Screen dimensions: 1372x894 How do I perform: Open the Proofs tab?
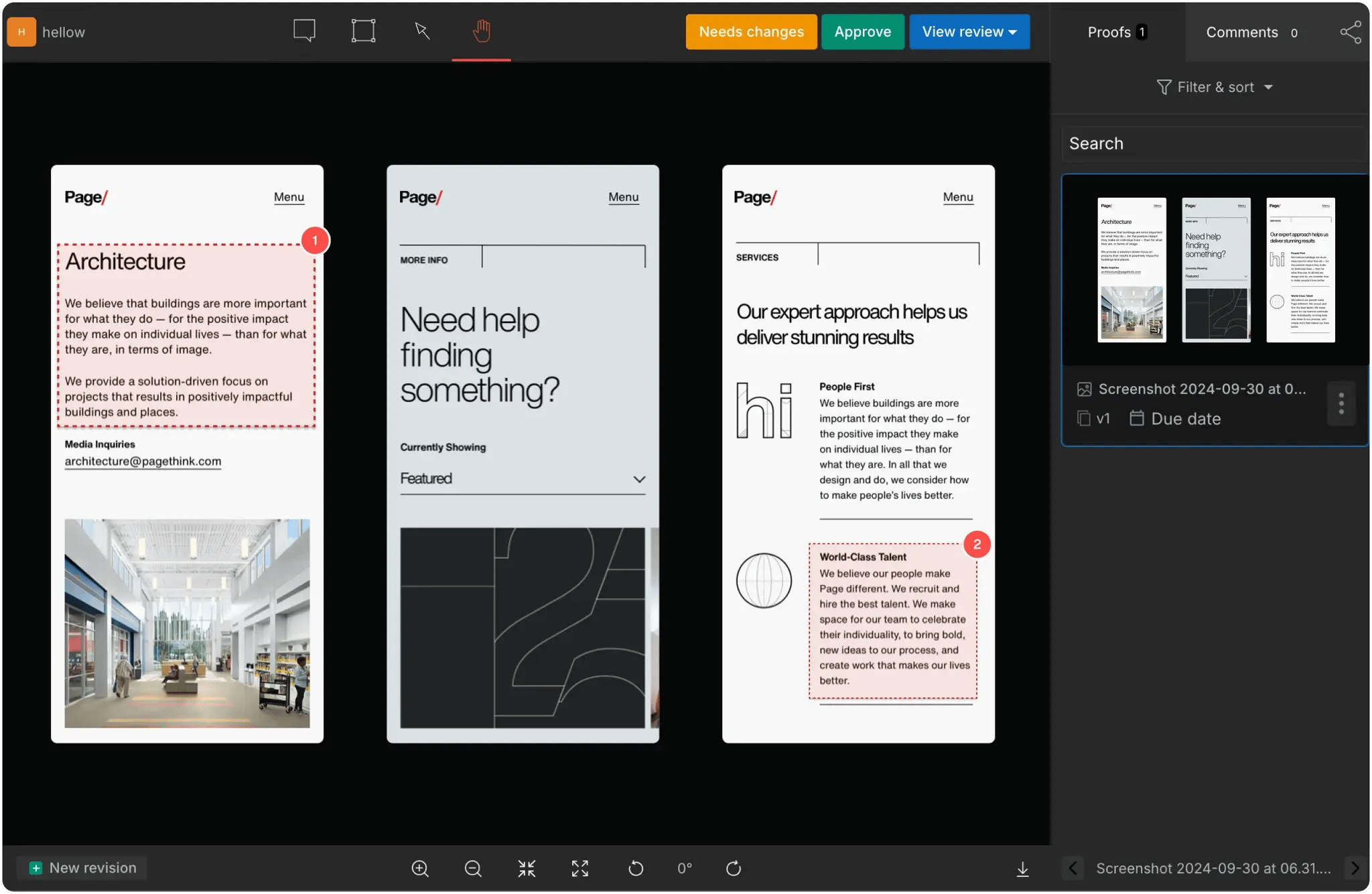pyautogui.click(x=1109, y=31)
